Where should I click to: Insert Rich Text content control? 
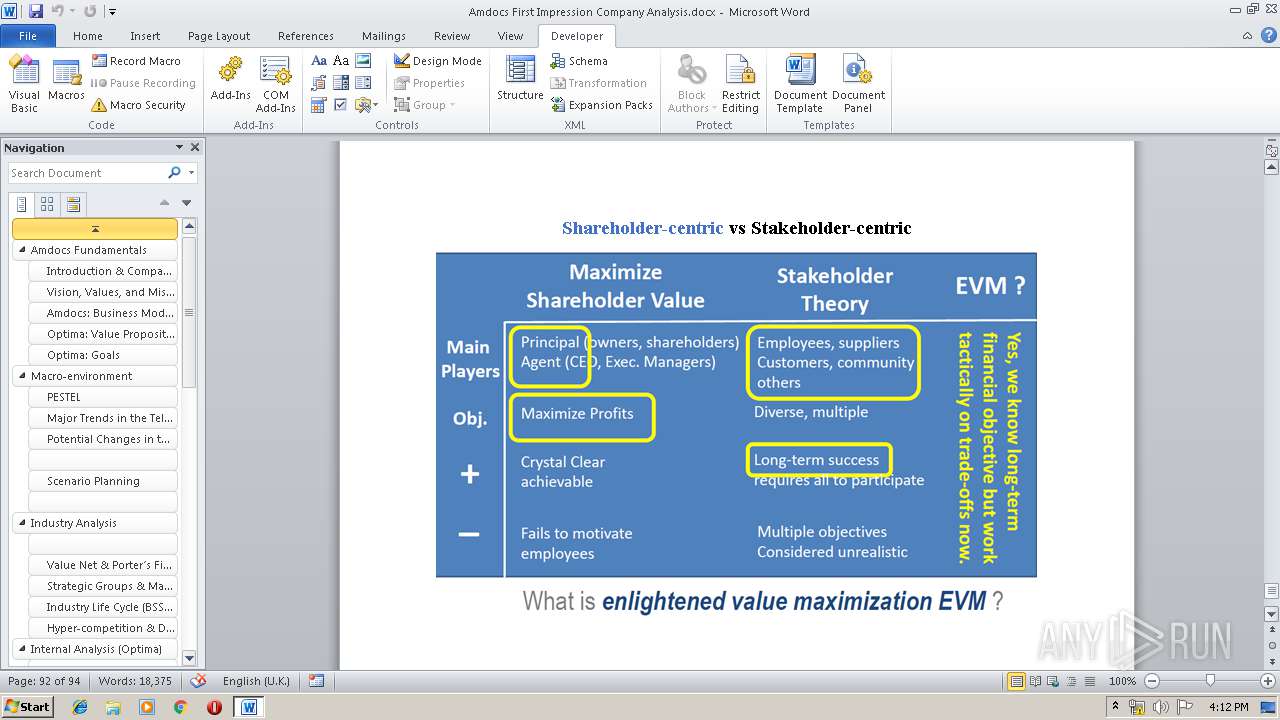(x=319, y=61)
